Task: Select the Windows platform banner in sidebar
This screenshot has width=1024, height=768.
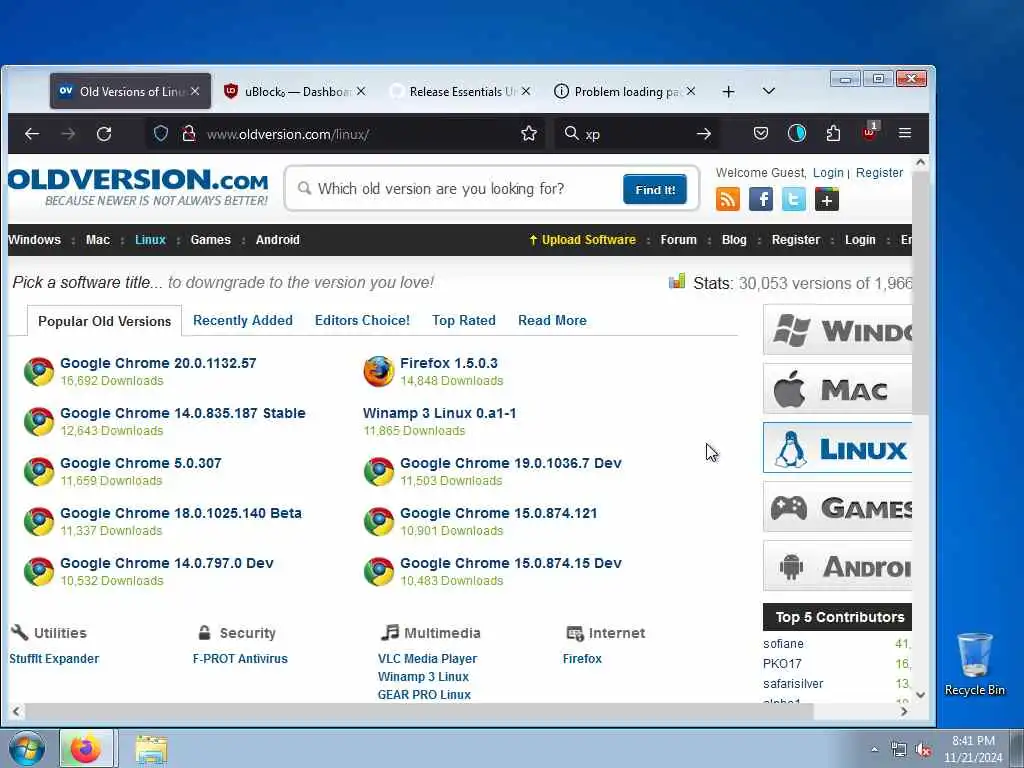Action: 838,330
